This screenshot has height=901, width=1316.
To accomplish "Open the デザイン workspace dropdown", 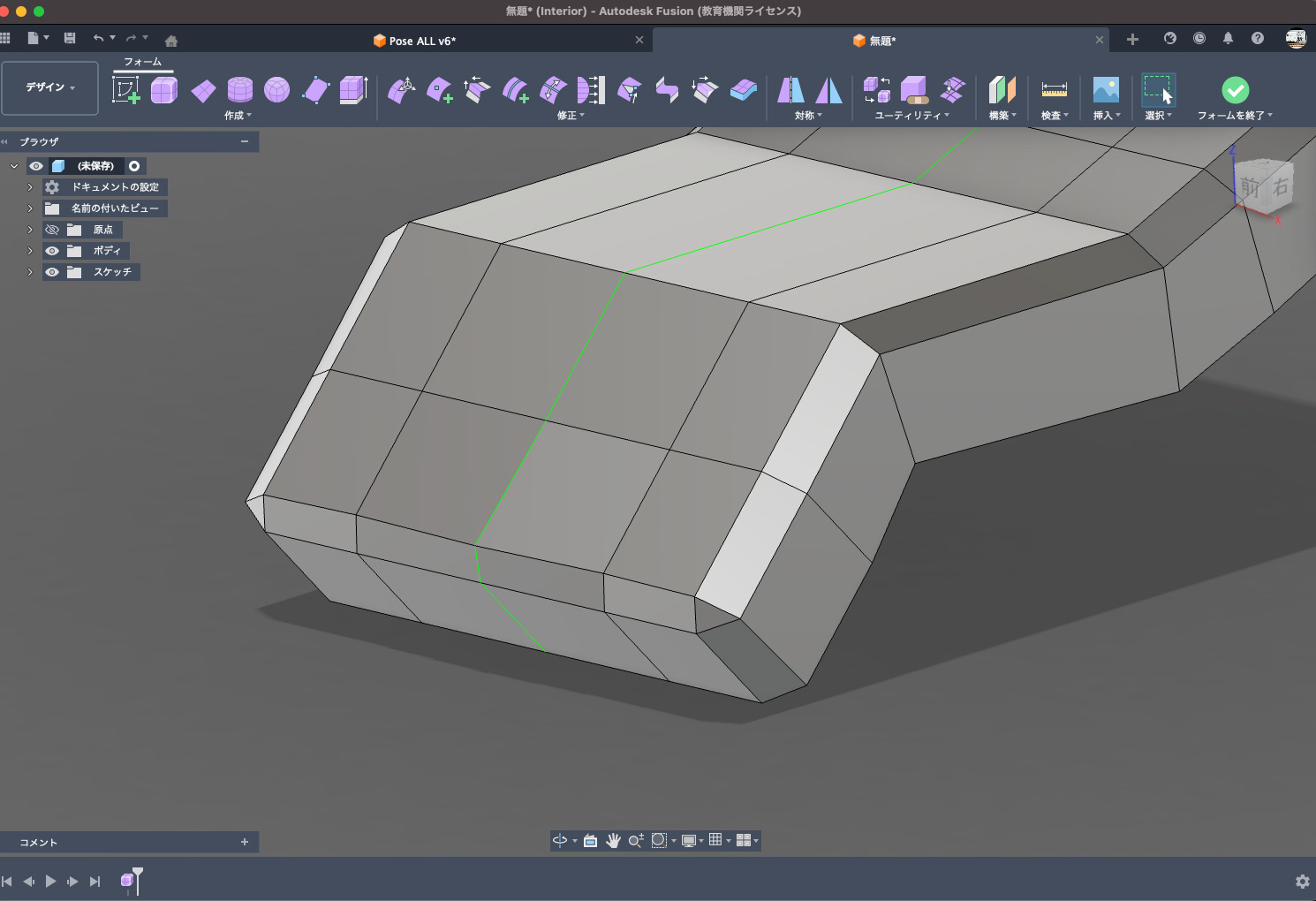I will pyautogui.click(x=49, y=87).
